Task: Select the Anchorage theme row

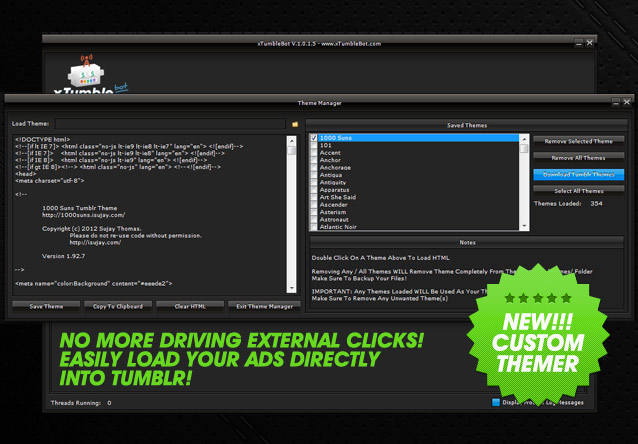Action: pos(414,167)
